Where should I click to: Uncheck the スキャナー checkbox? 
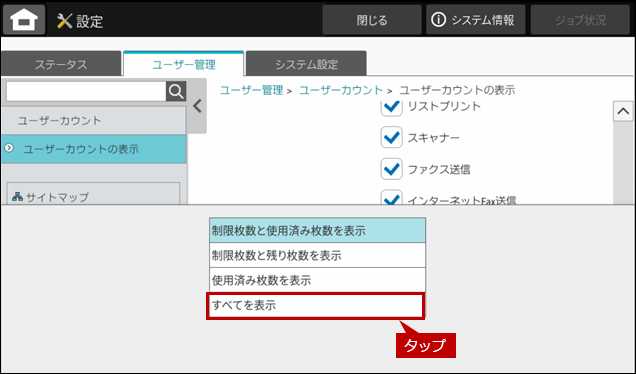[x=391, y=137]
